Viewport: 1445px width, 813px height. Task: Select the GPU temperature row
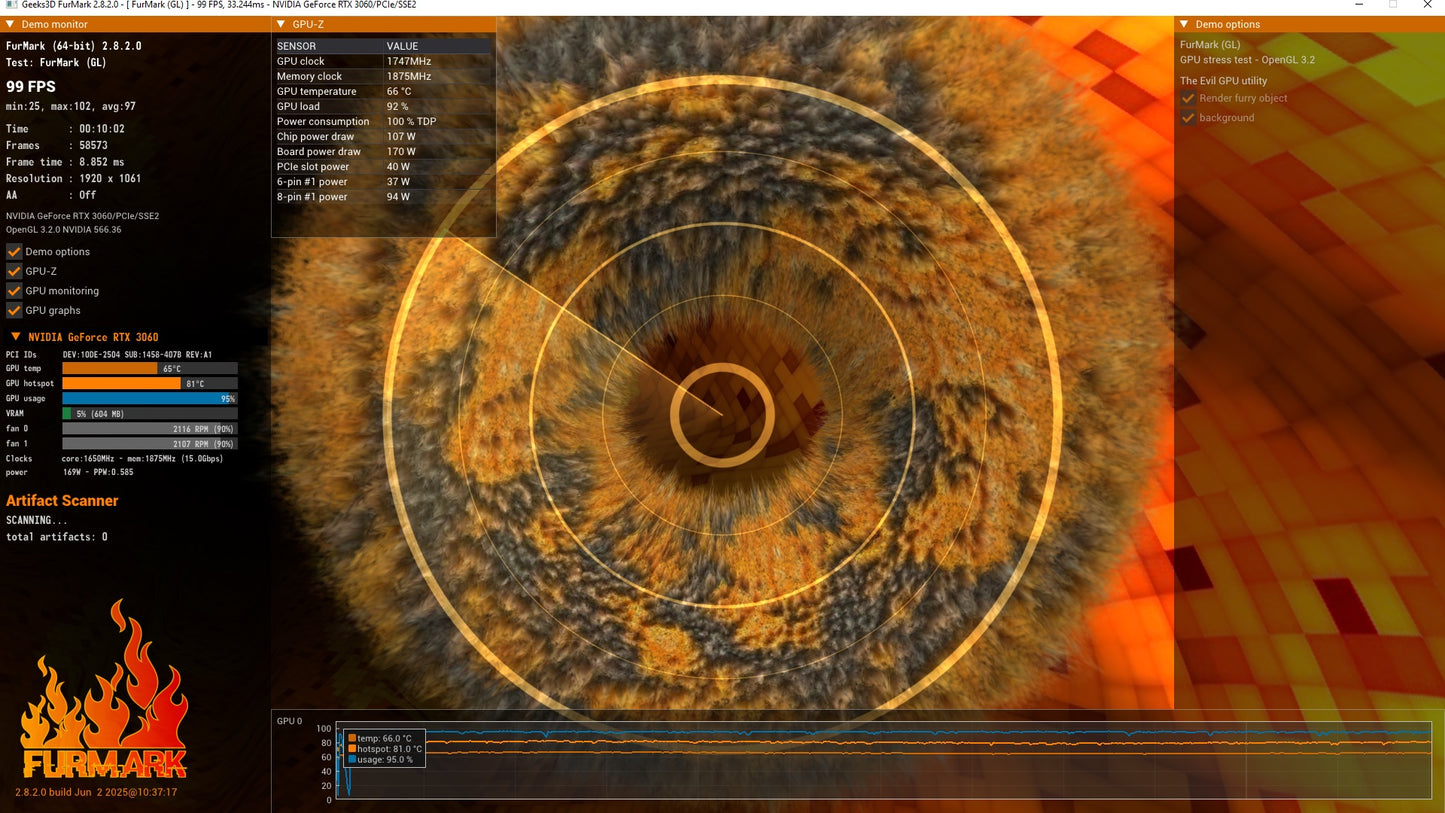click(x=383, y=91)
